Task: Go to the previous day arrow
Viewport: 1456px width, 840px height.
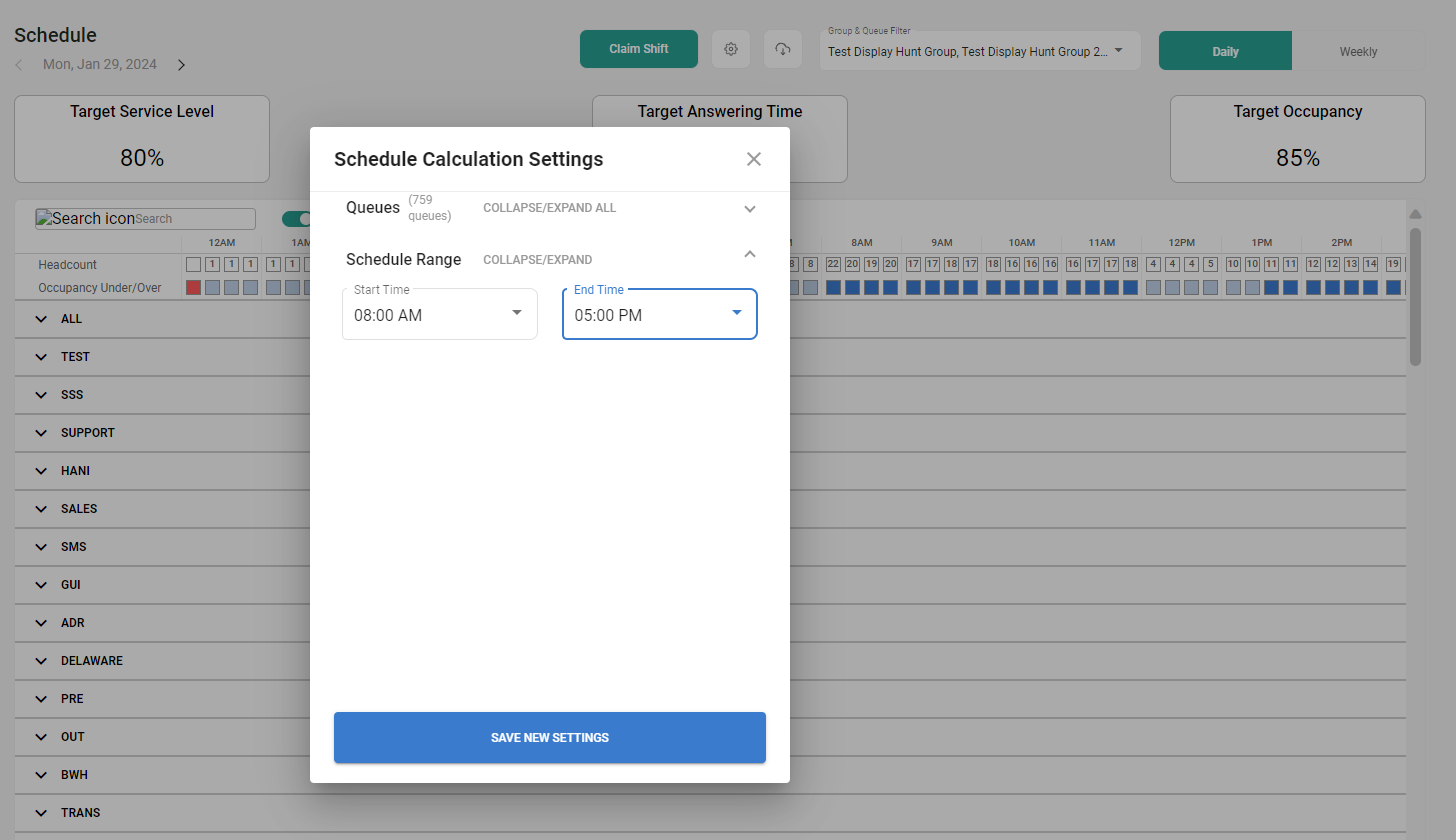Action: point(19,65)
